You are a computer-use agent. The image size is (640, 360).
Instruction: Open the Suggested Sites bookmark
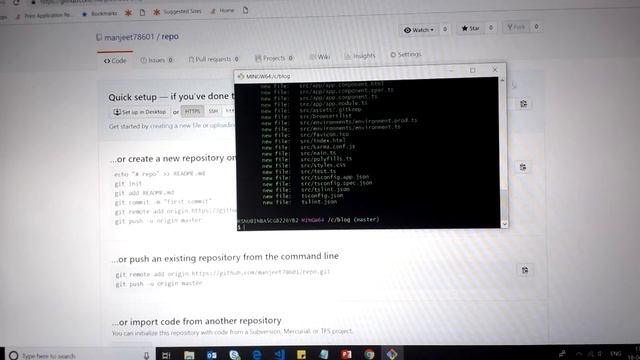(x=177, y=12)
